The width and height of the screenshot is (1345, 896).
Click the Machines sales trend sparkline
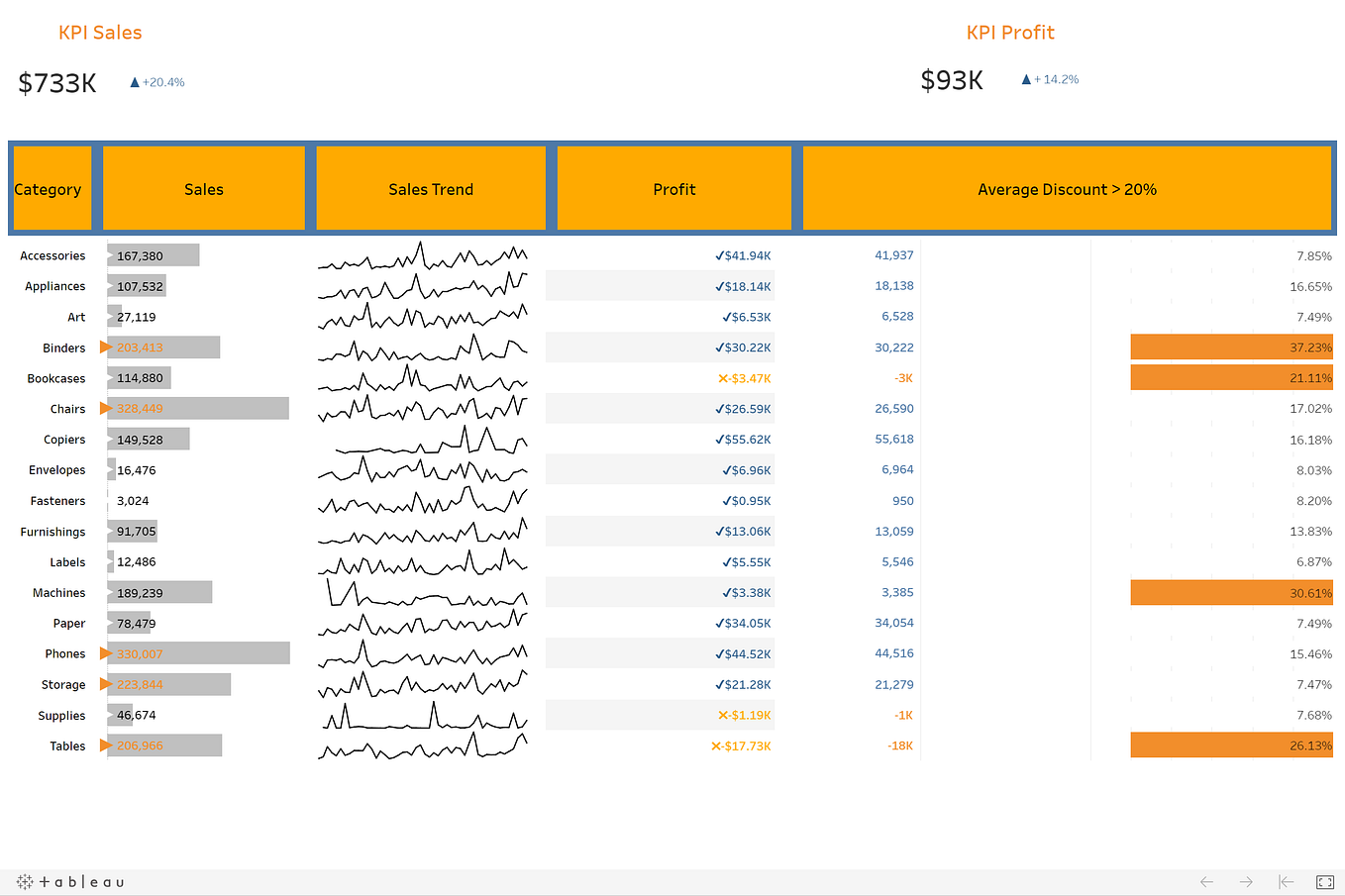422,592
